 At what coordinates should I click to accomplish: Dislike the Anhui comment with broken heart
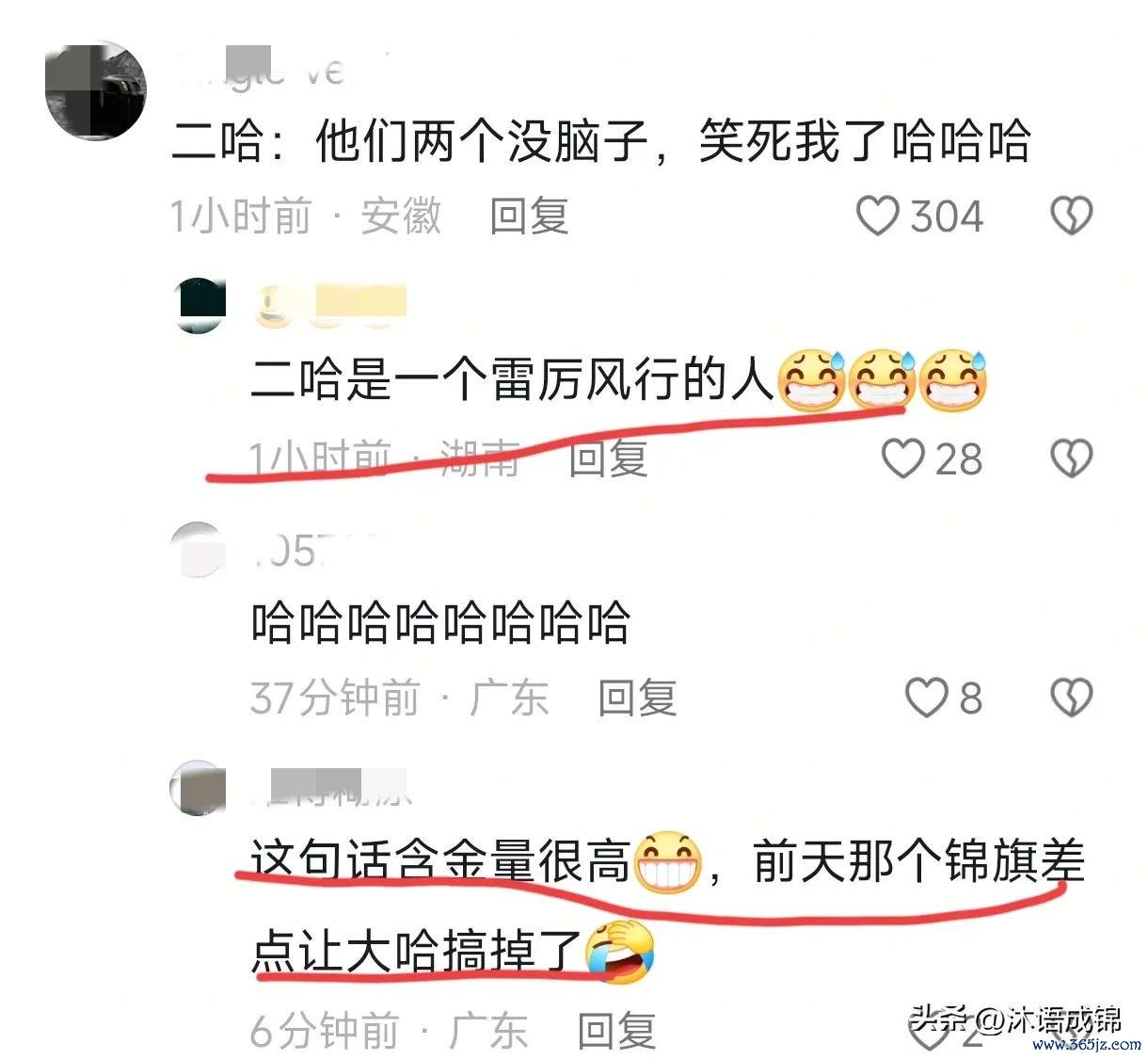click(x=1071, y=217)
